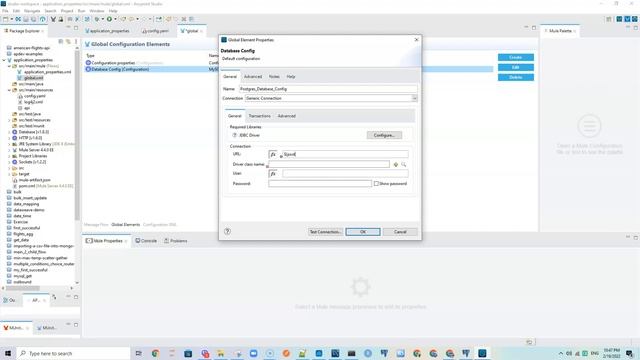
Task: Switch to the Transactions tab
Action: tap(260, 116)
